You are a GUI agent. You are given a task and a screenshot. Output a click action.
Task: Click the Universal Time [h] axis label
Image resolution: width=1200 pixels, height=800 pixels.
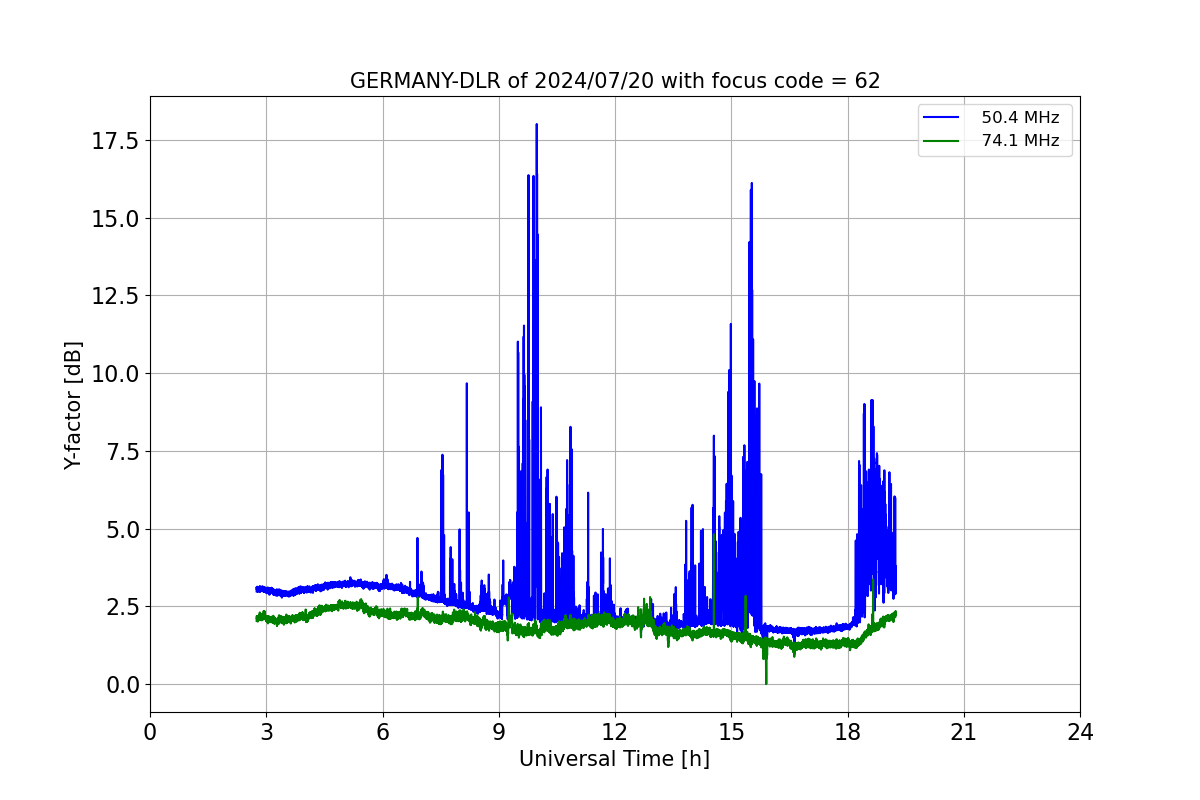[x=614, y=760]
